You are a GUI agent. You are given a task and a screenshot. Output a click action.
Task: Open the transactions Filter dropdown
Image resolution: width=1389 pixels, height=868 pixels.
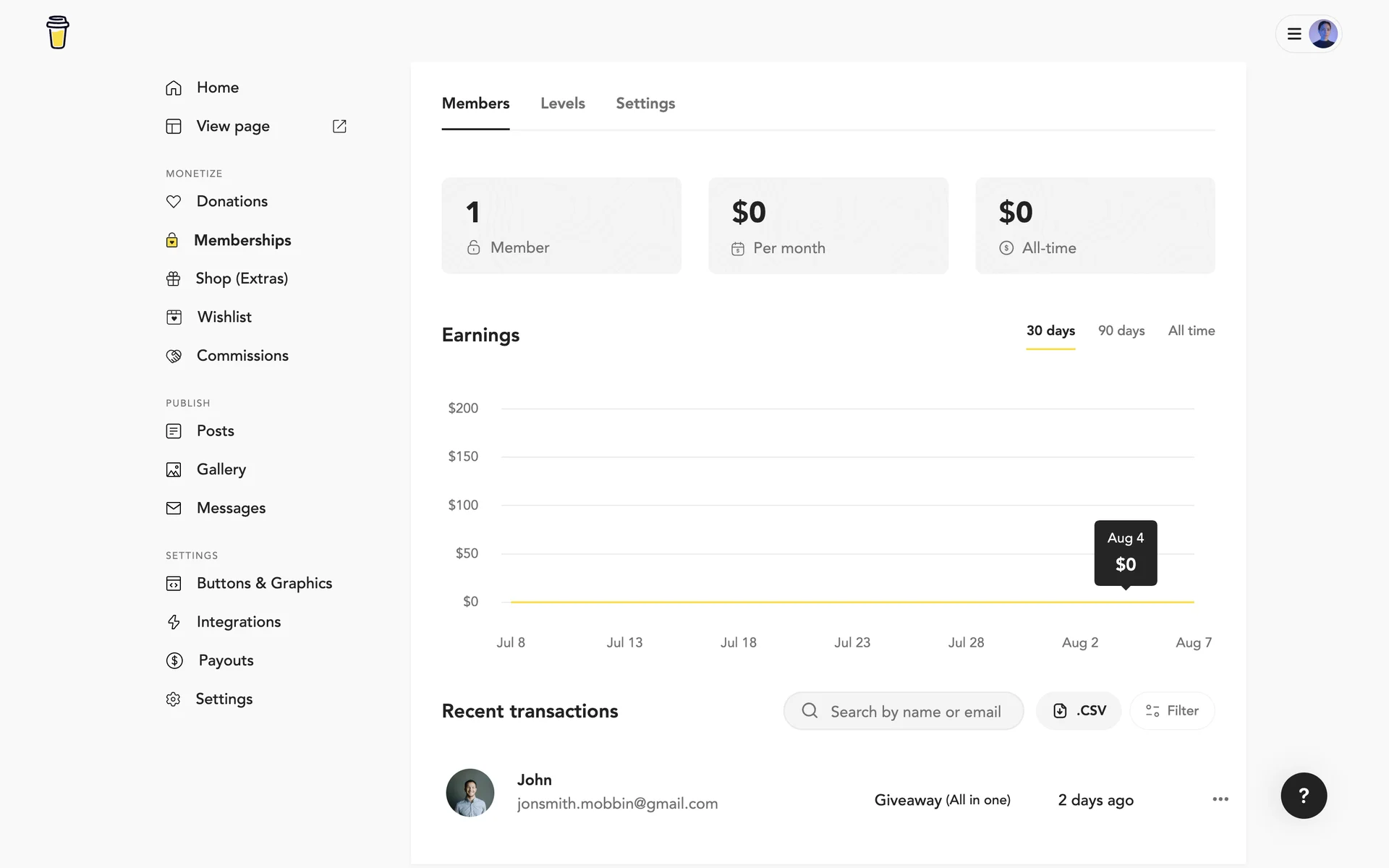tap(1172, 711)
